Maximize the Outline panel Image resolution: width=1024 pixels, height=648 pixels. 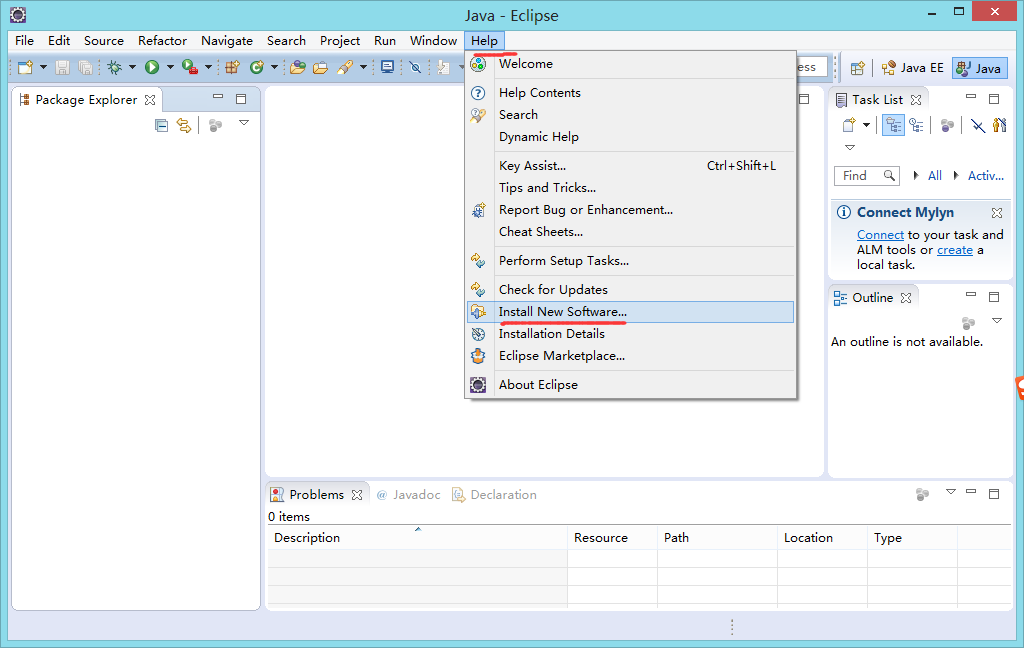pyautogui.click(x=994, y=297)
